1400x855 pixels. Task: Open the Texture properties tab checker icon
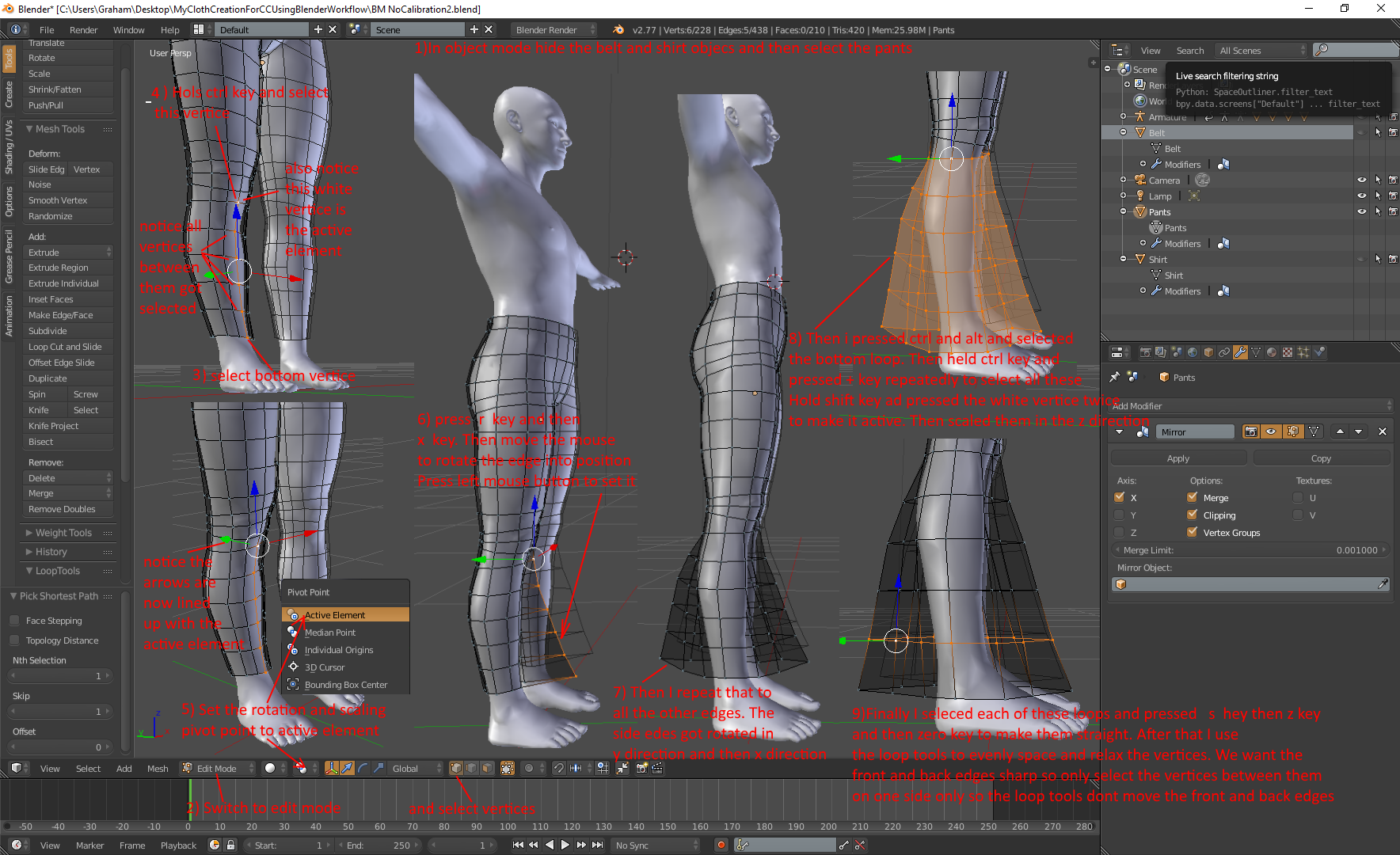(x=1288, y=352)
